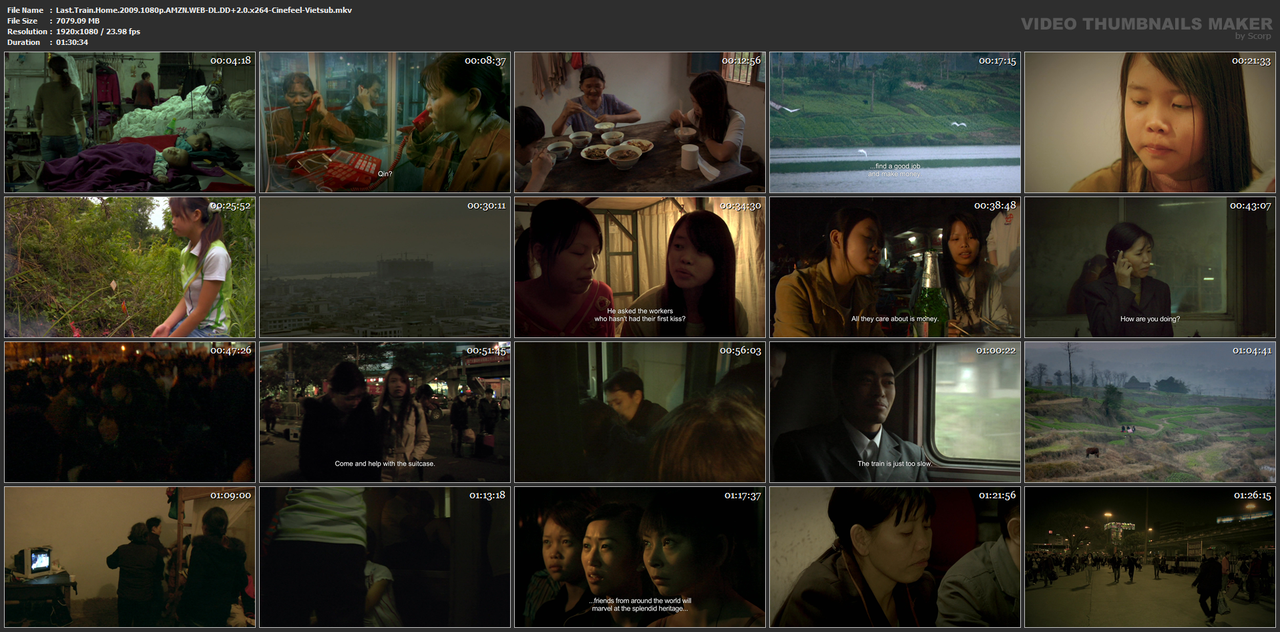Select the 00:43:07 phone call thumbnail
The width and height of the screenshot is (1280, 632).
[1150, 267]
